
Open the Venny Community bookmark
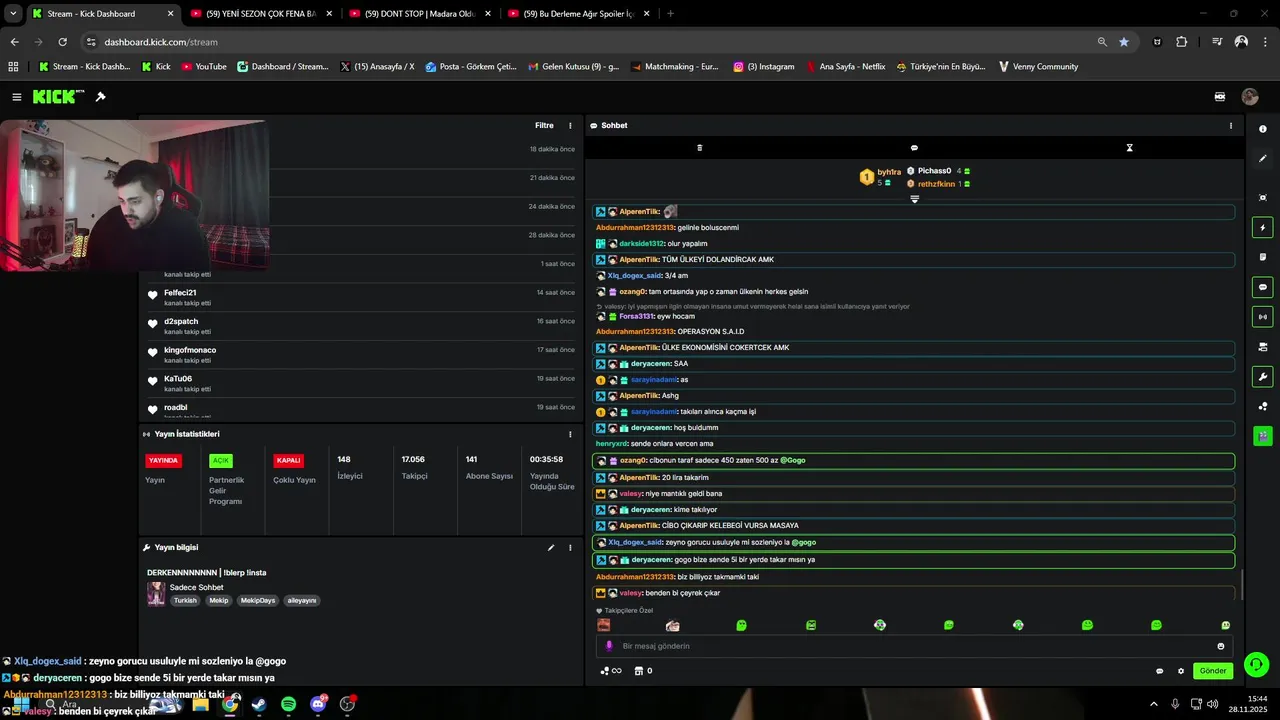1038,67
